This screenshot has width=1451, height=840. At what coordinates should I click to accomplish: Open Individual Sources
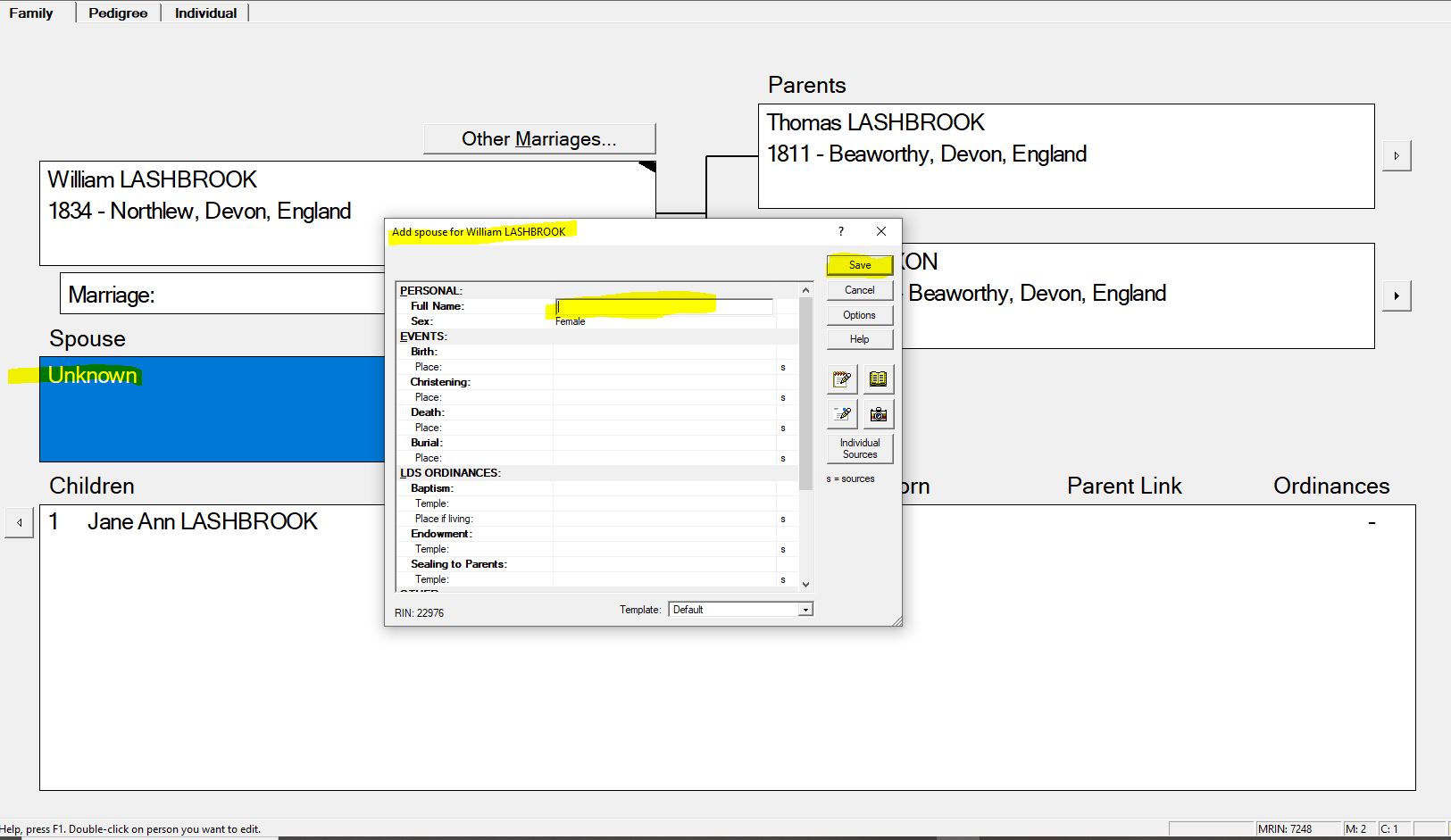pos(860,448)
